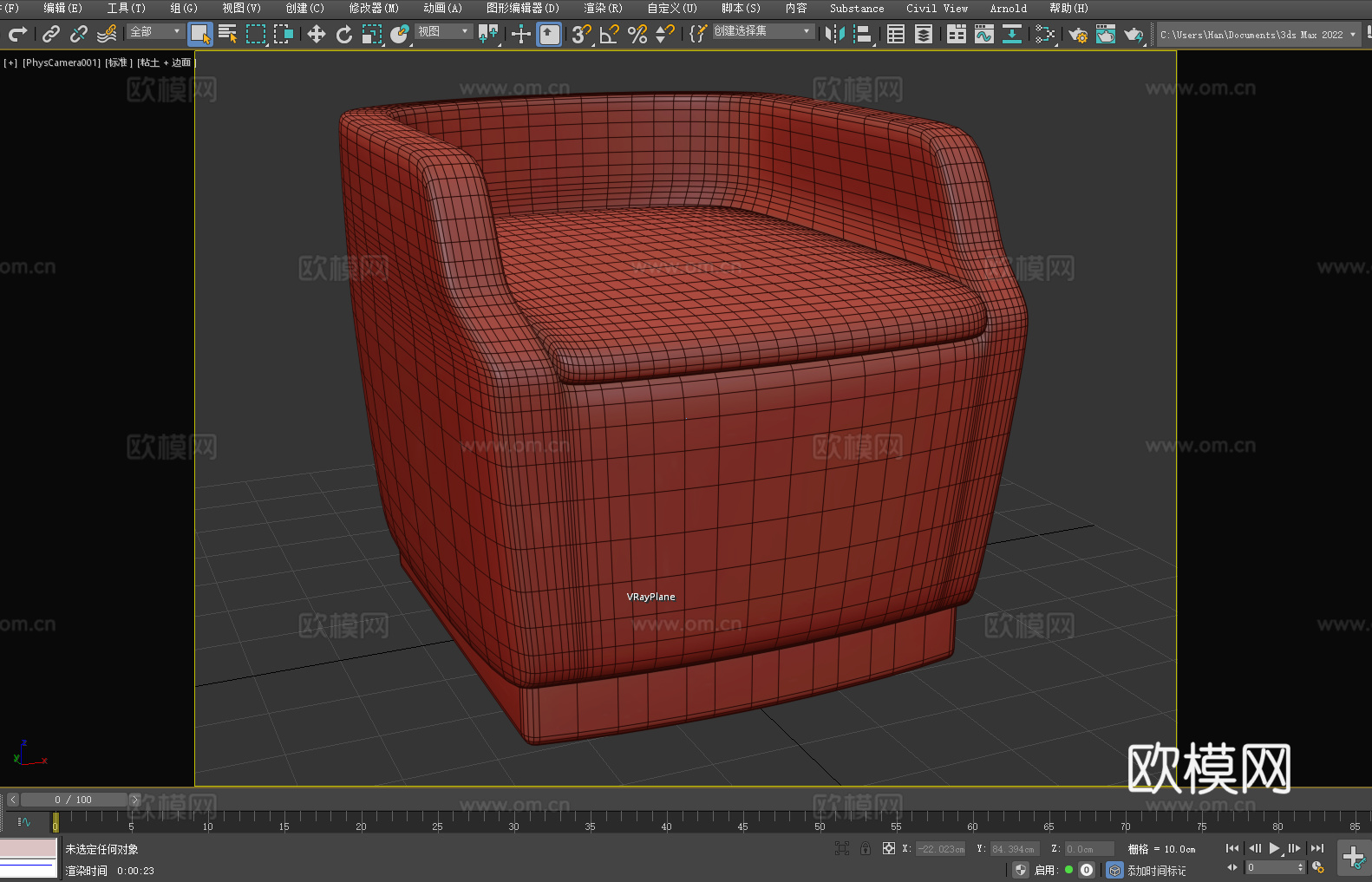Screen dimensions: 1372x882
Task: Click Next Frame button
Action: tap(1295, 848)
